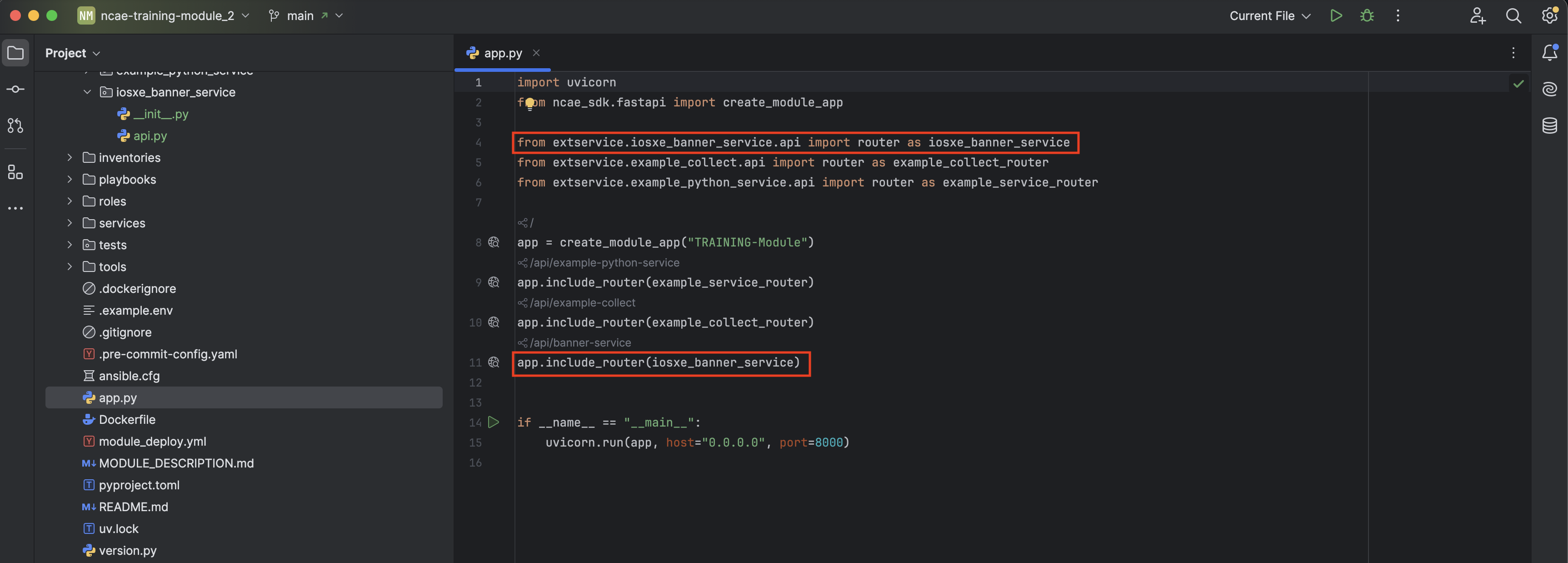Select ansible.cfg file
1568x563 pixels.
(x=120, y=376)
